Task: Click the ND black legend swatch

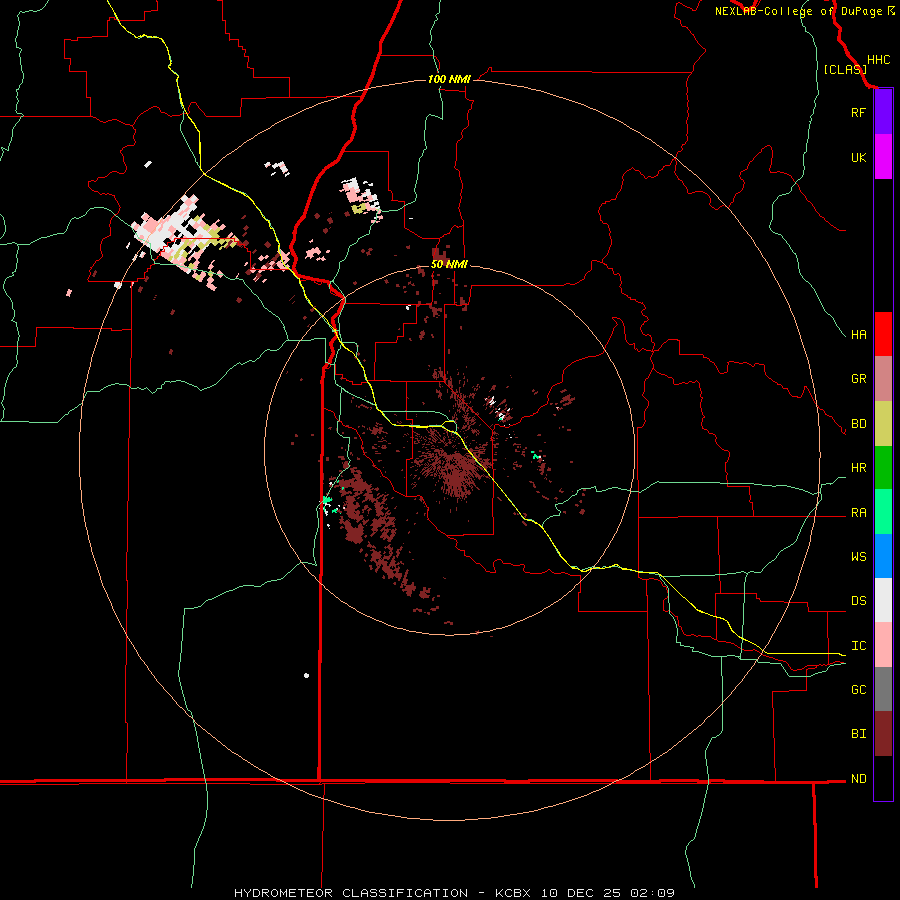Action: 883,778
